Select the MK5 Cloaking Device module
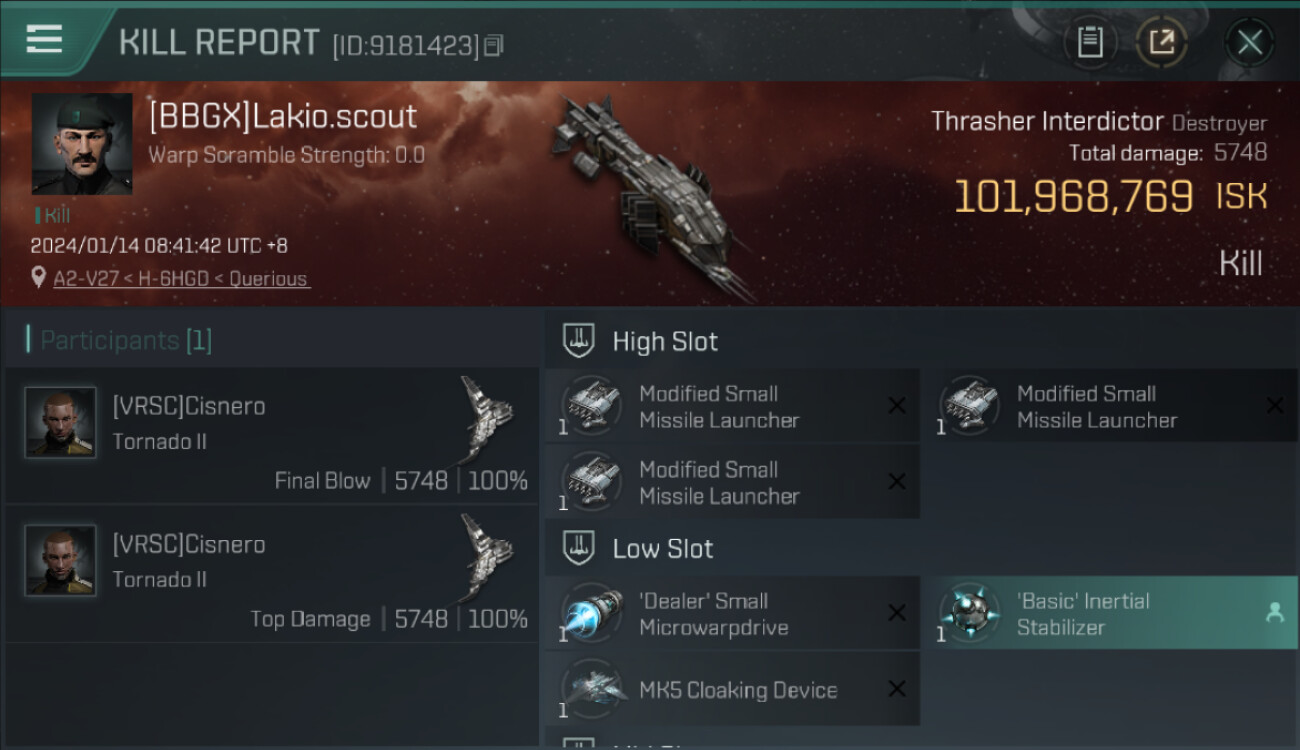 [x=732, y=689]
